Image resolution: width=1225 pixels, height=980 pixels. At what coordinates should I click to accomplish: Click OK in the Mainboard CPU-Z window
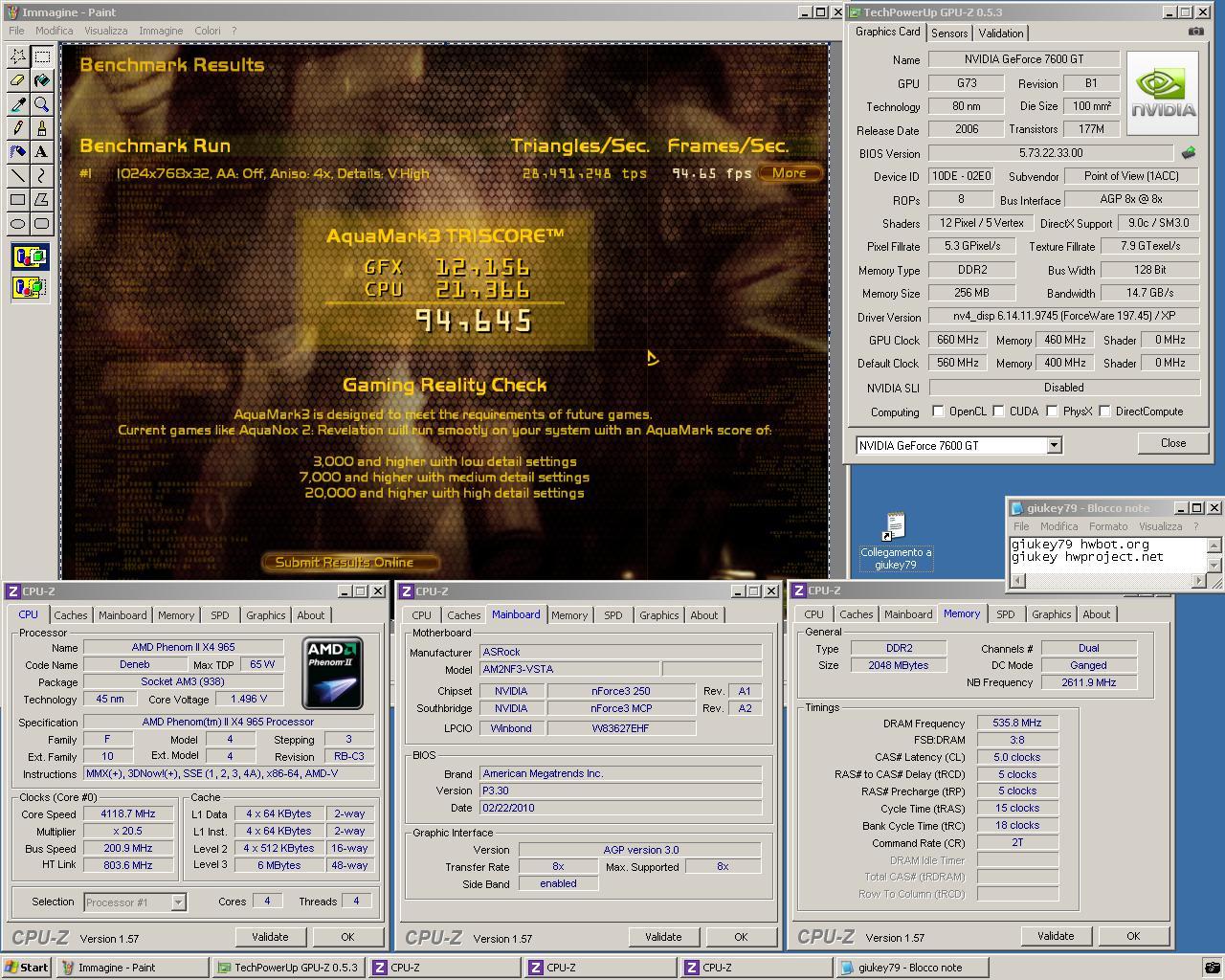click(x=741, y=937)
